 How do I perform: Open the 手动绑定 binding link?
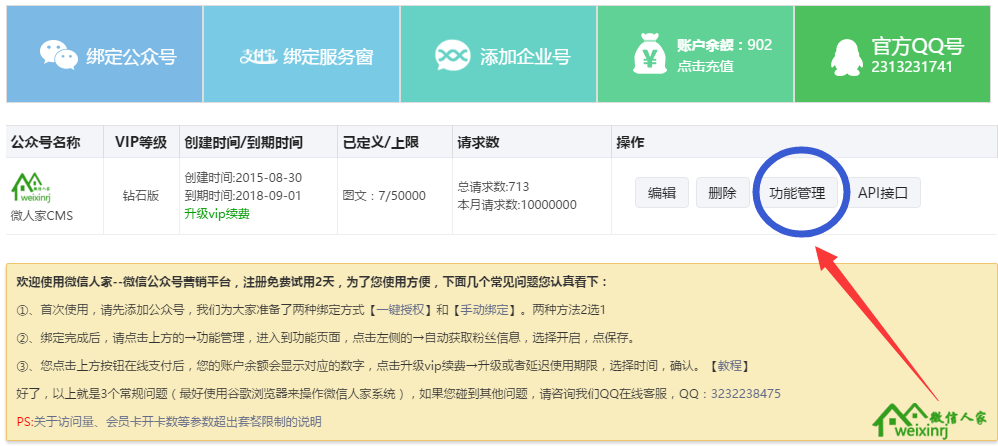tap(483, 310)
